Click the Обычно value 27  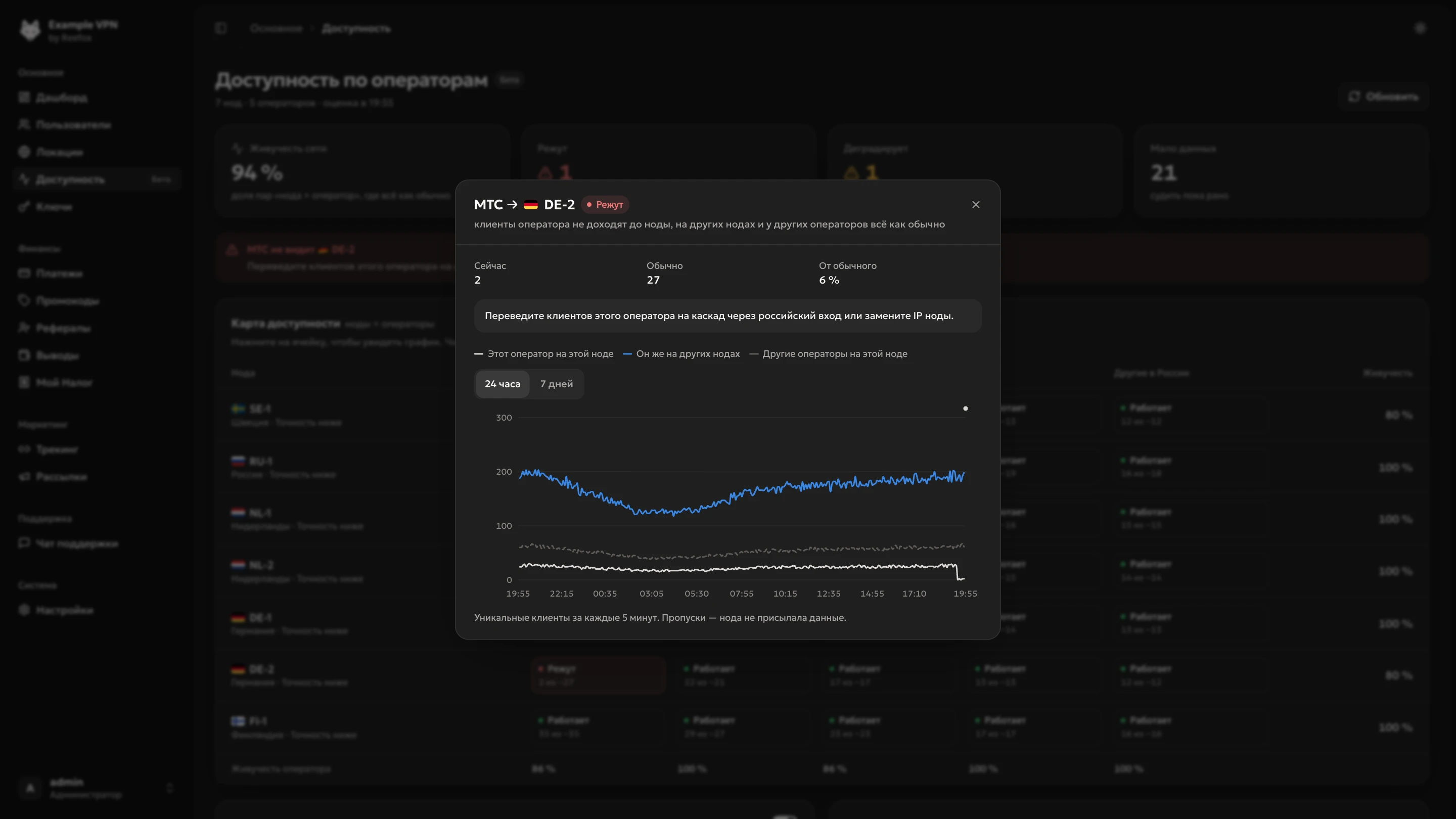click(x=653, y=280)
